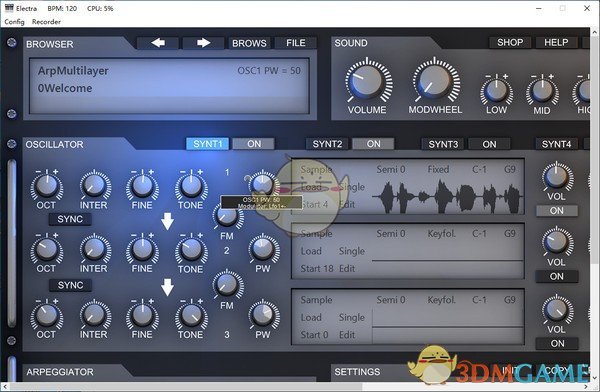This screenshot has width=600, height=392.
Task: Click oscillator 1 FINE knob
Action: point(142,185)
